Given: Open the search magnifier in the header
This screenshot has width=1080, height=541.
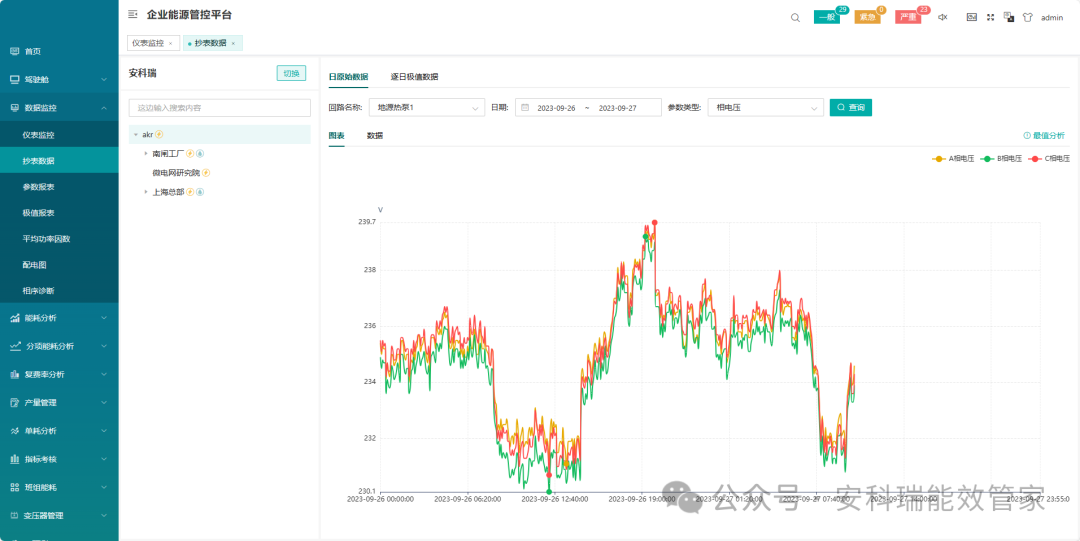Looking at the screenshot, I should (795, 17).
